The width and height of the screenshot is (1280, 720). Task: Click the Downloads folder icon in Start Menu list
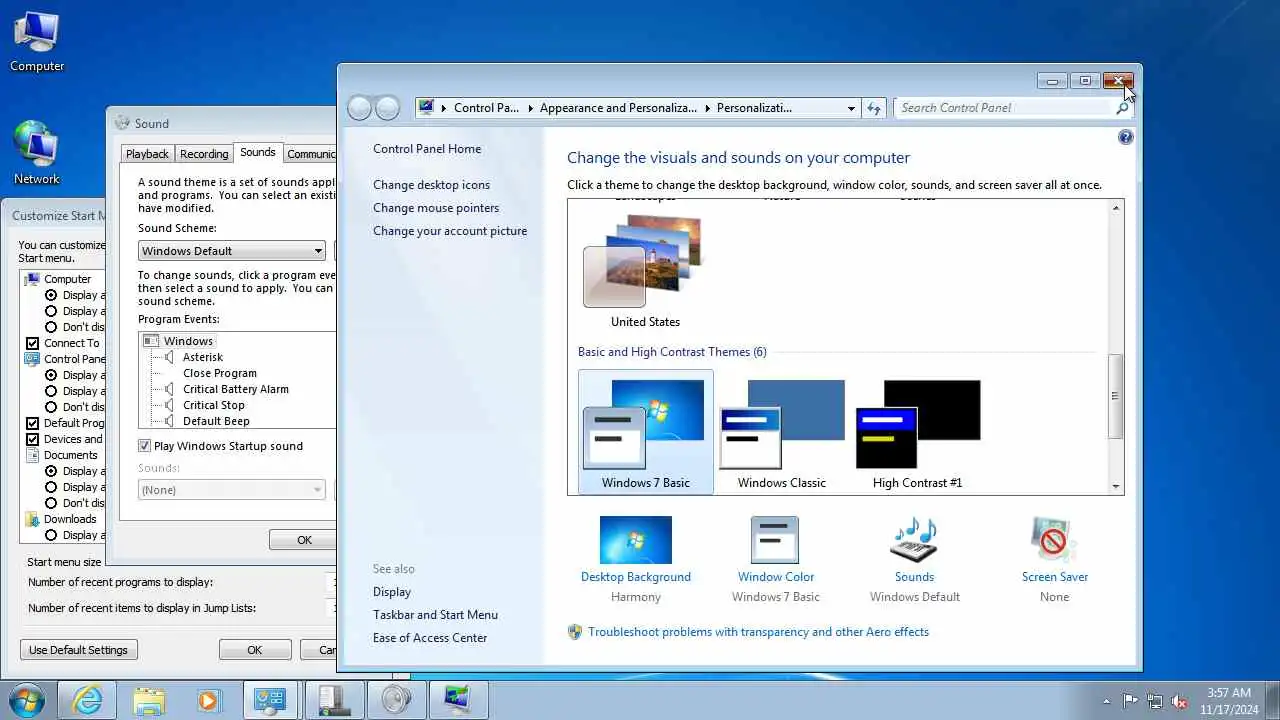[x=32, y=519]
